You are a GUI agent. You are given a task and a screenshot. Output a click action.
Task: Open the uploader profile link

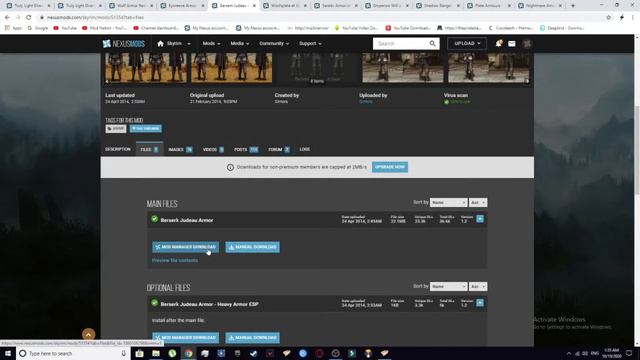coord(366,102)
